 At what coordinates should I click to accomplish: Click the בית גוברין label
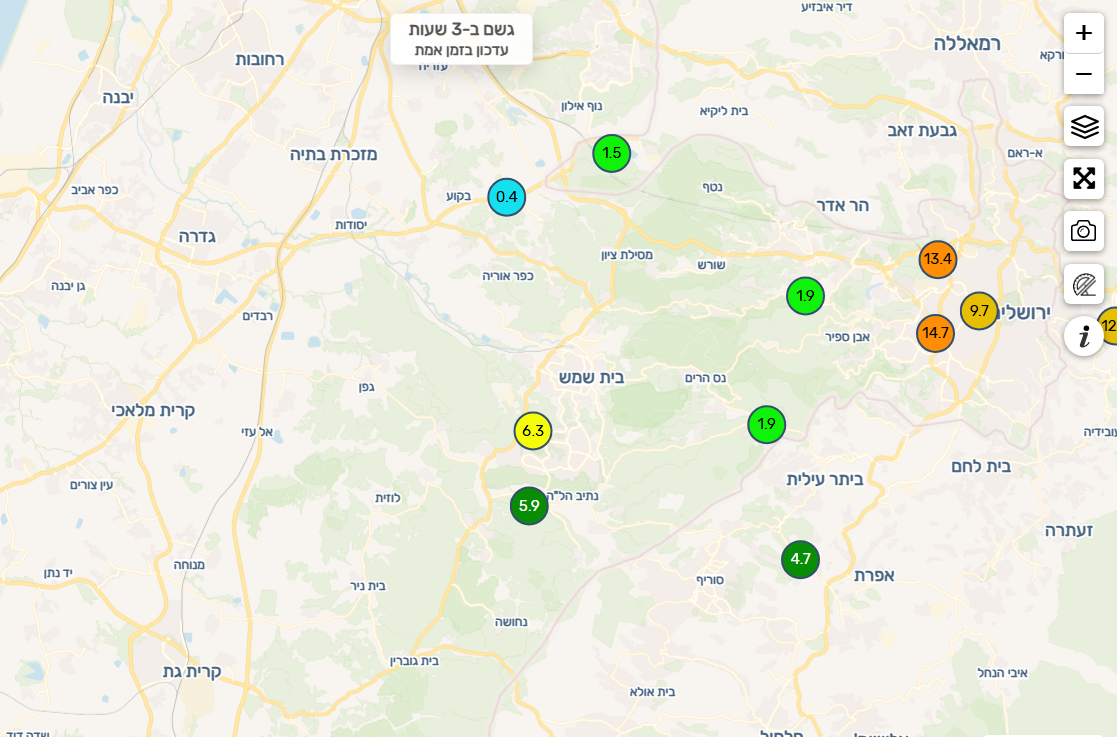coord(414,661)
